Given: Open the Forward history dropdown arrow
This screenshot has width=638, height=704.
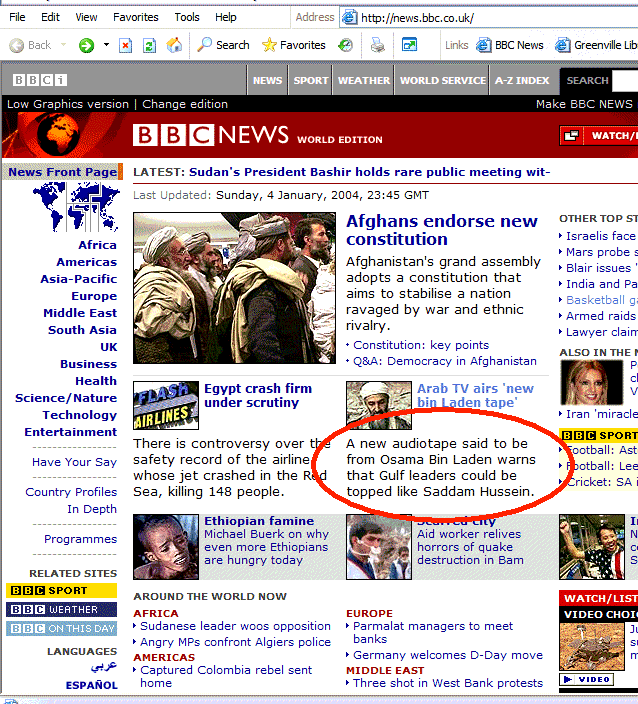Looking at the screenshot, I should [x=106, y=44].
